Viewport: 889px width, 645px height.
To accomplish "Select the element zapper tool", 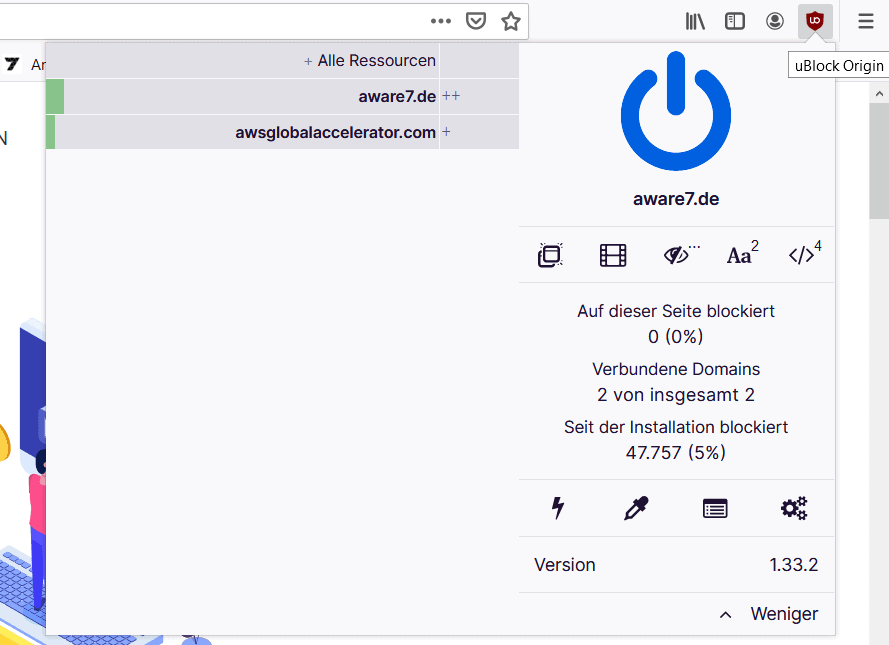I will 557,508.
